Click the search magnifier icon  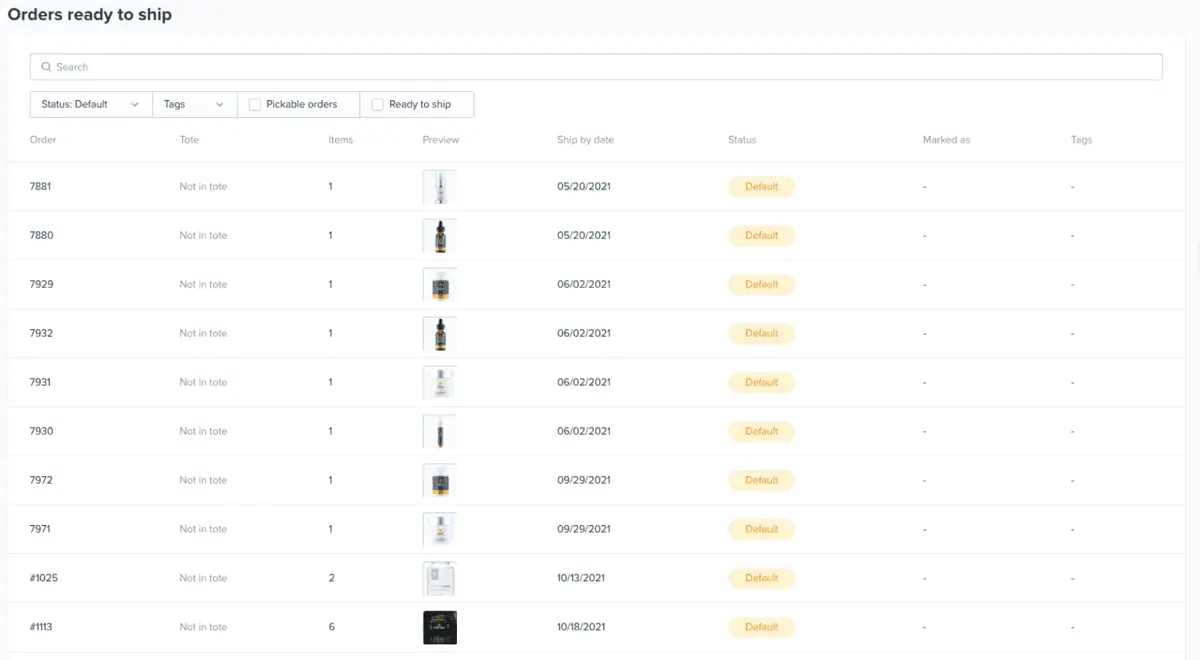(x=46, y=67)
